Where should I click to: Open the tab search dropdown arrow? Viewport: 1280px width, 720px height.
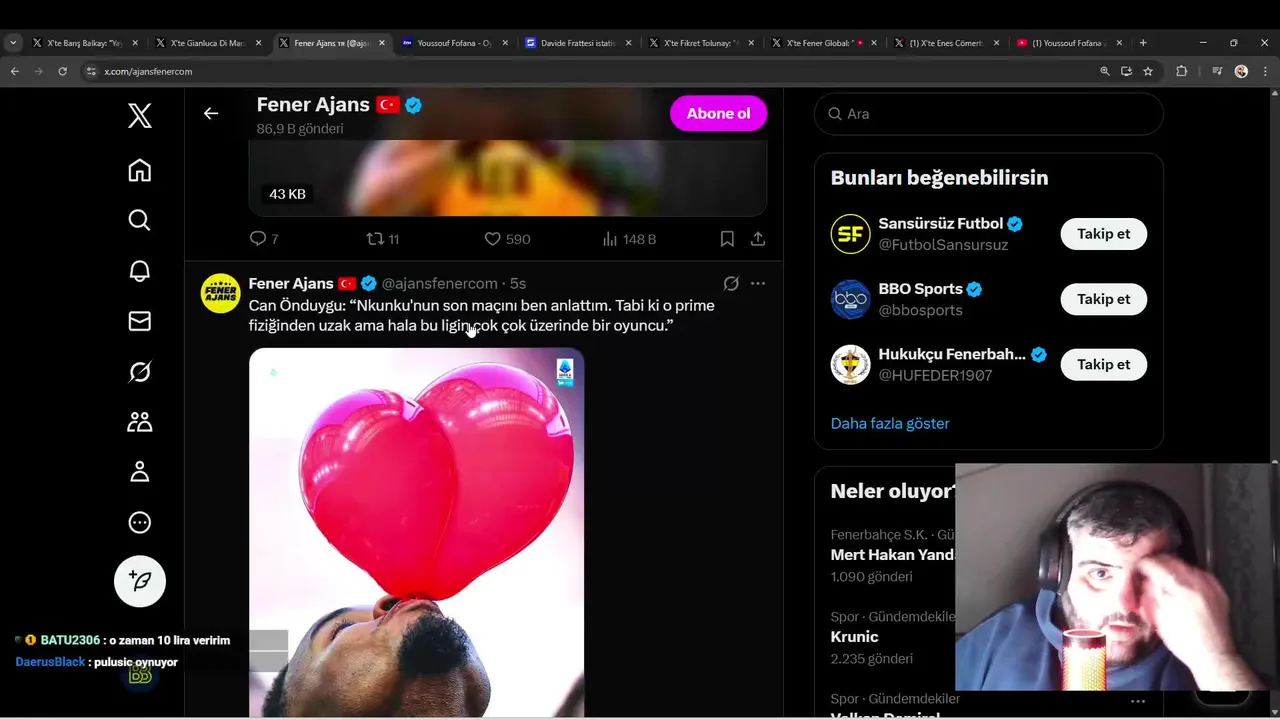(13, 43)
